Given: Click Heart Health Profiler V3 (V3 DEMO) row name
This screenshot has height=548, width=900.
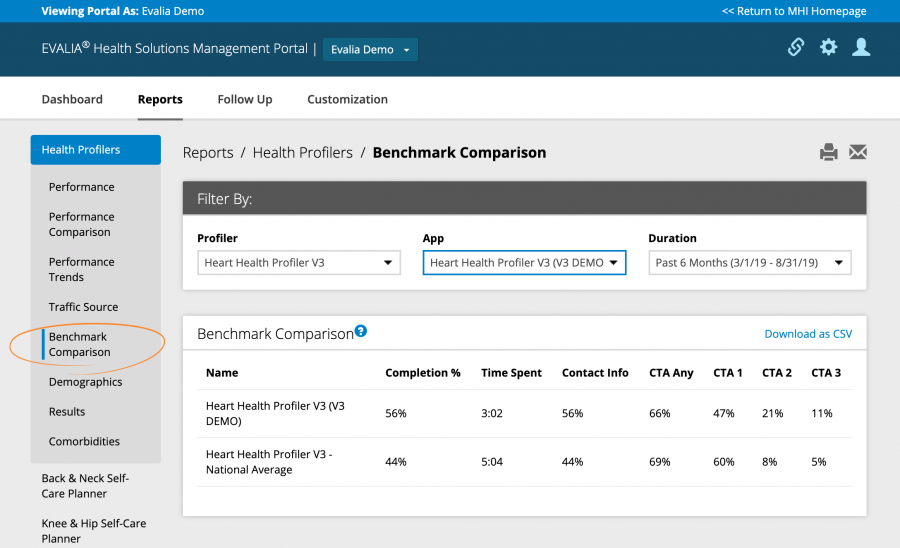Looking at the screenshot, I should click(276, 413).
